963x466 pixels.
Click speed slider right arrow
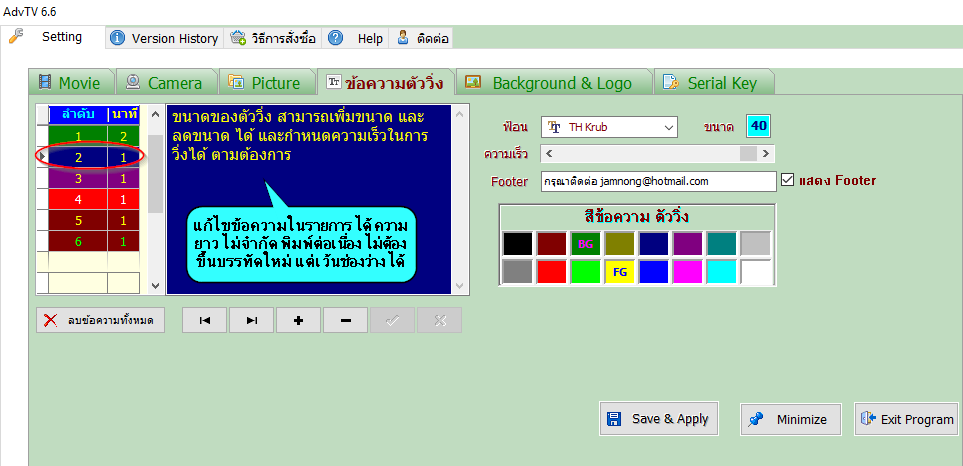[x=765, y=153]
